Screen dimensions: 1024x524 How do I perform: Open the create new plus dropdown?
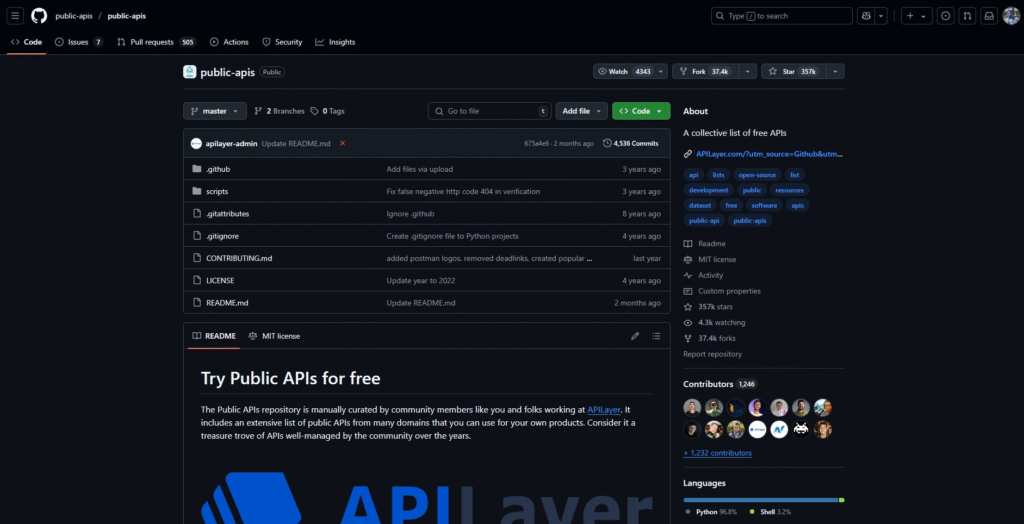click(917, 16)
